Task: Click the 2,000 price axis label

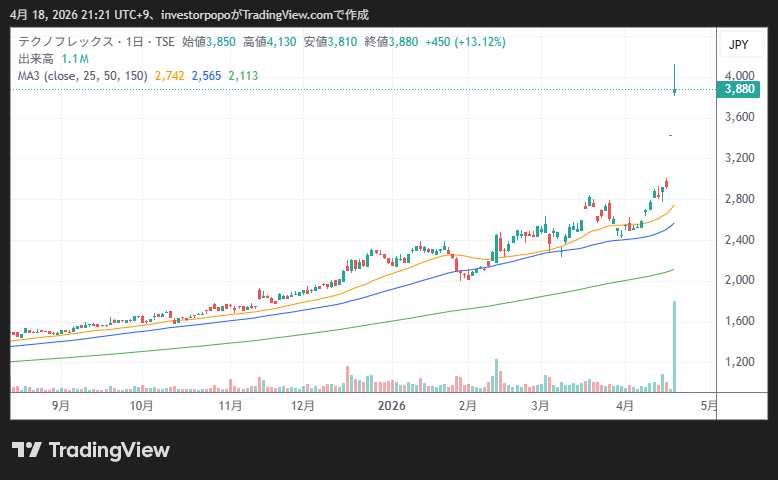Action: point(739,280)
